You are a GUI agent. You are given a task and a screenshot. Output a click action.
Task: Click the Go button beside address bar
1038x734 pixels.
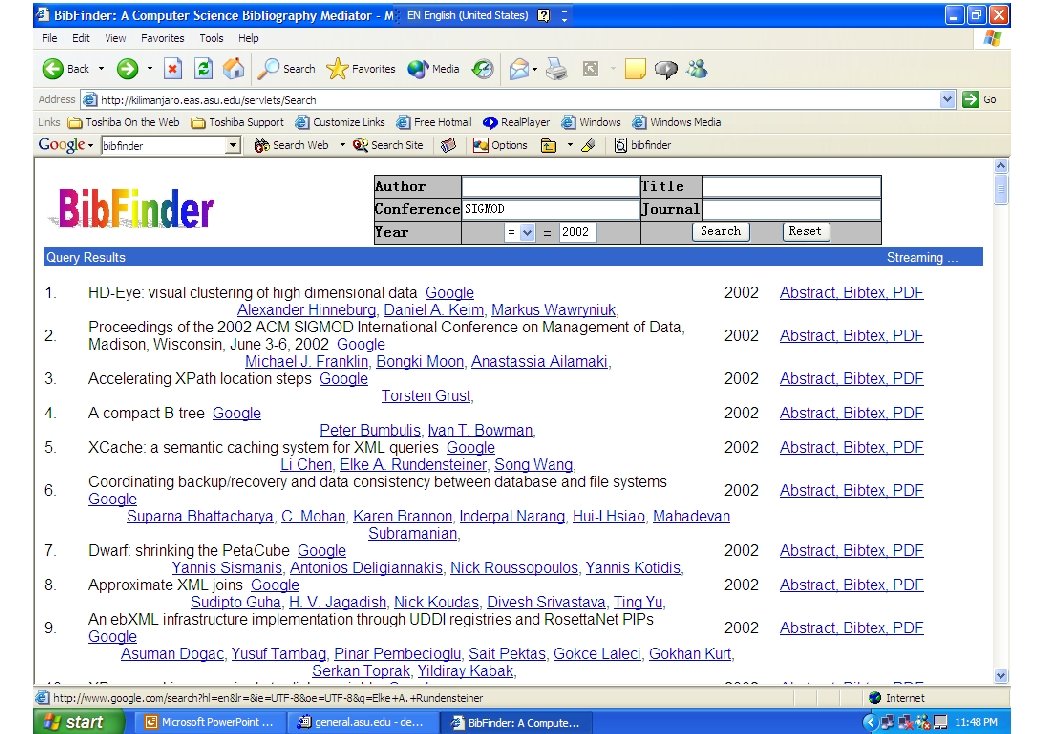point(980,99)
